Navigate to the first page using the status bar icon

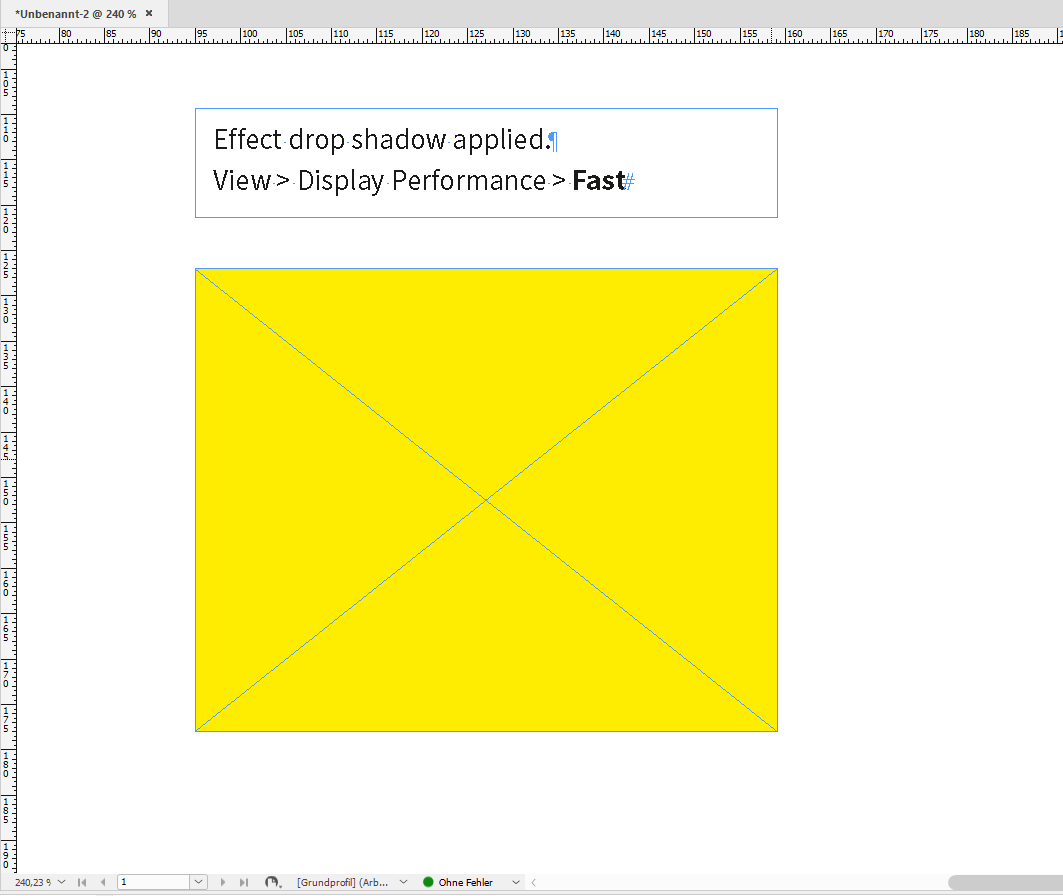point(81,882)
